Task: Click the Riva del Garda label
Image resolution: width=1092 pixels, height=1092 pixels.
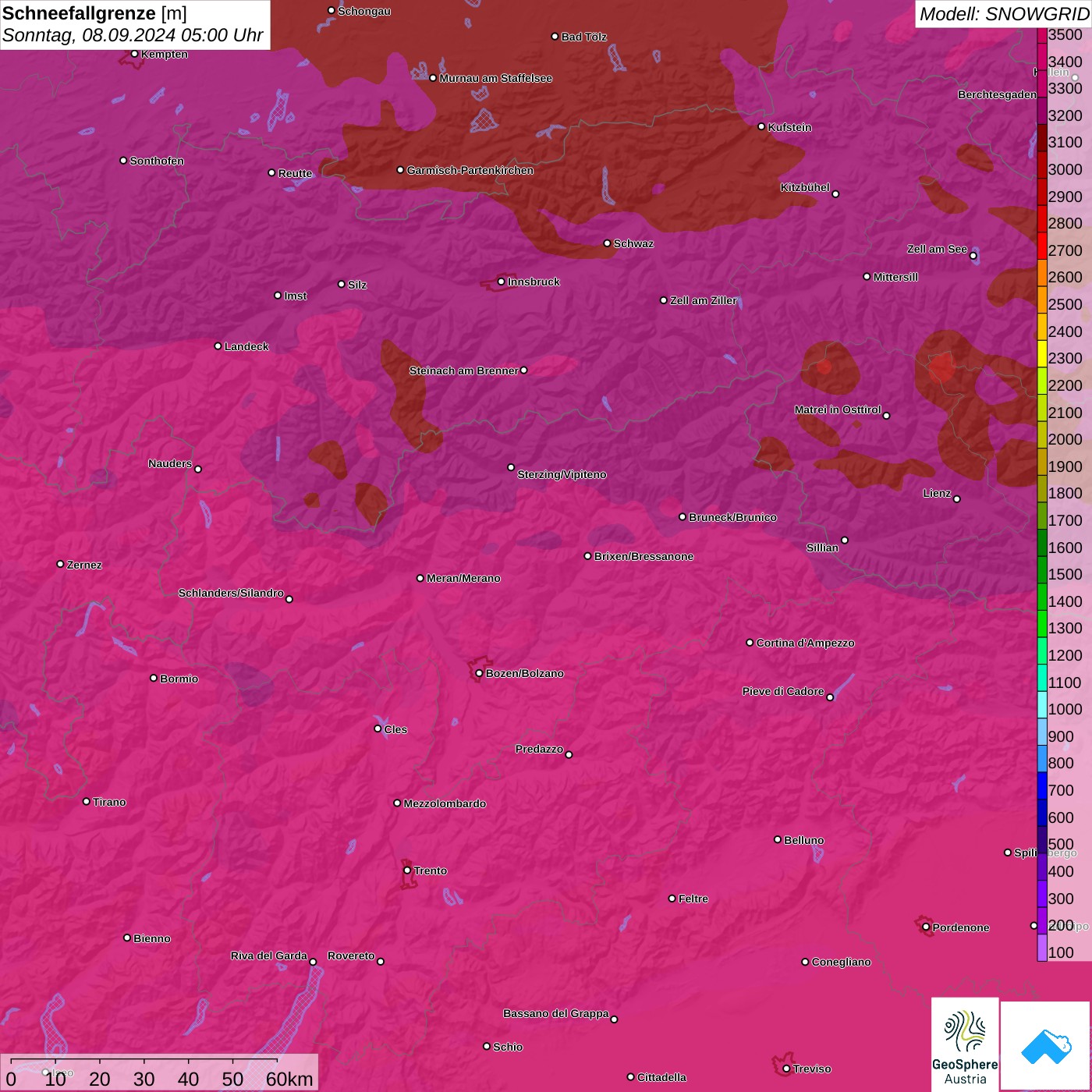Action: coord(269,955)
